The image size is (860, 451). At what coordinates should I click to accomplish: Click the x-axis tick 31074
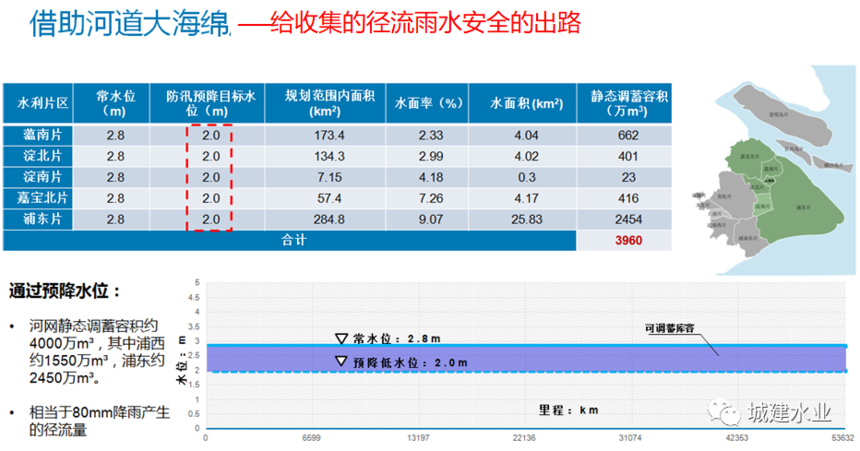click(x=630, y=438)
